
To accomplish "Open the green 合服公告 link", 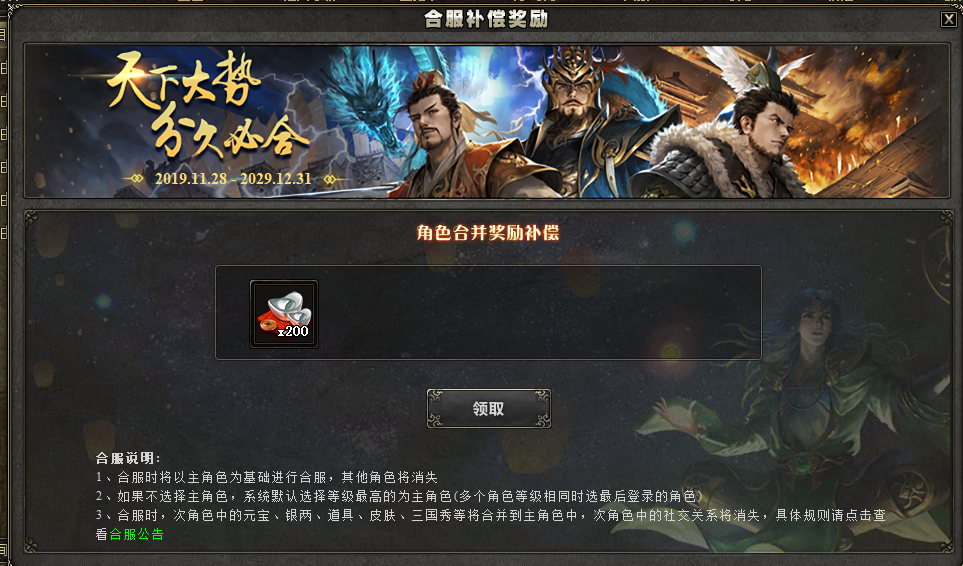I will [x=136, y=534].
